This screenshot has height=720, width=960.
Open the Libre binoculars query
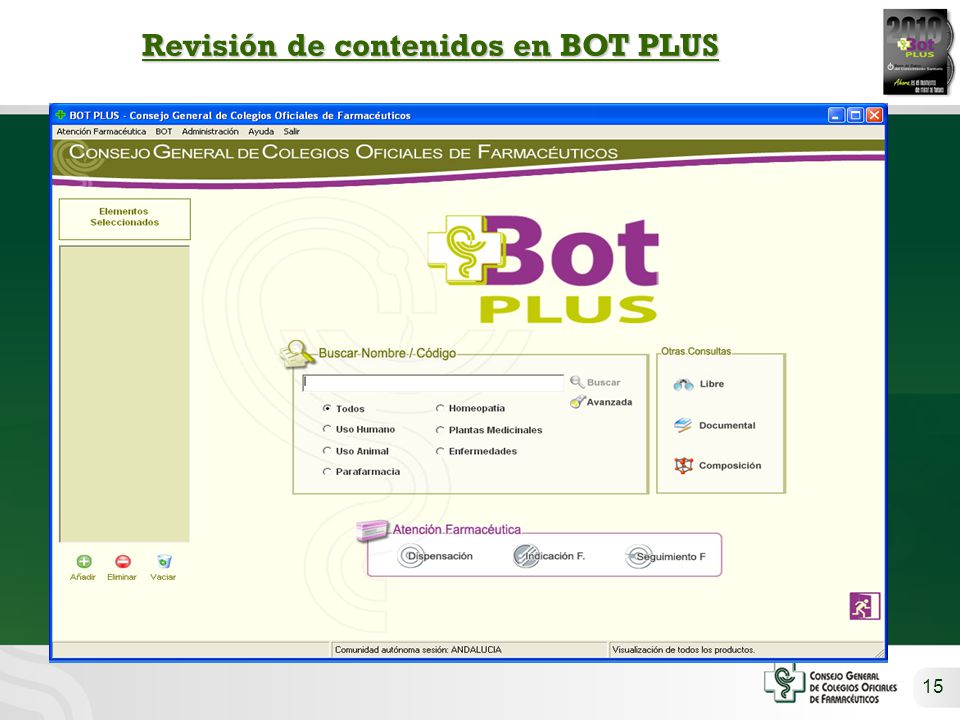click(699, 384)
